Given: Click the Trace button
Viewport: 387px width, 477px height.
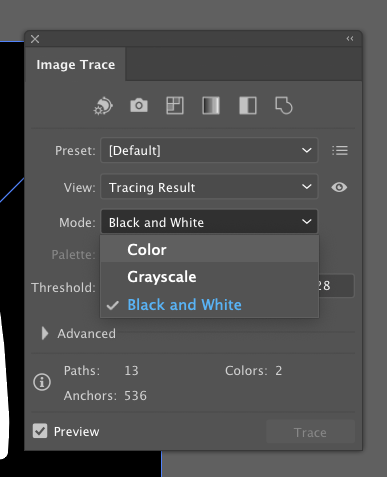Looking at the screenshot, I should [x=310, y=432].
